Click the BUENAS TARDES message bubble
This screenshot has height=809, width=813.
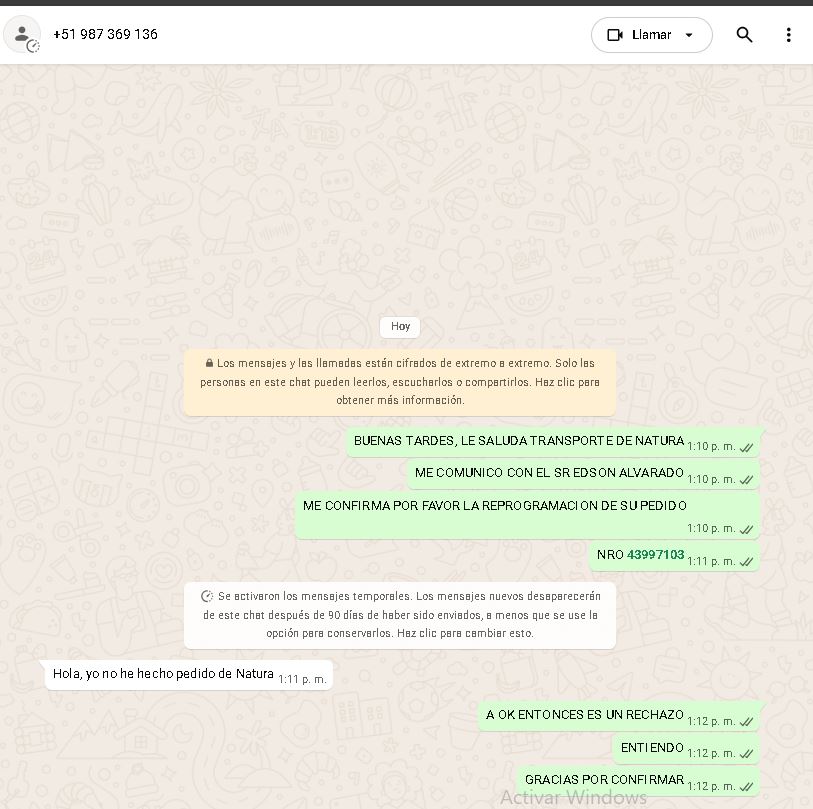pyautogui.click(x=518, y=441)
